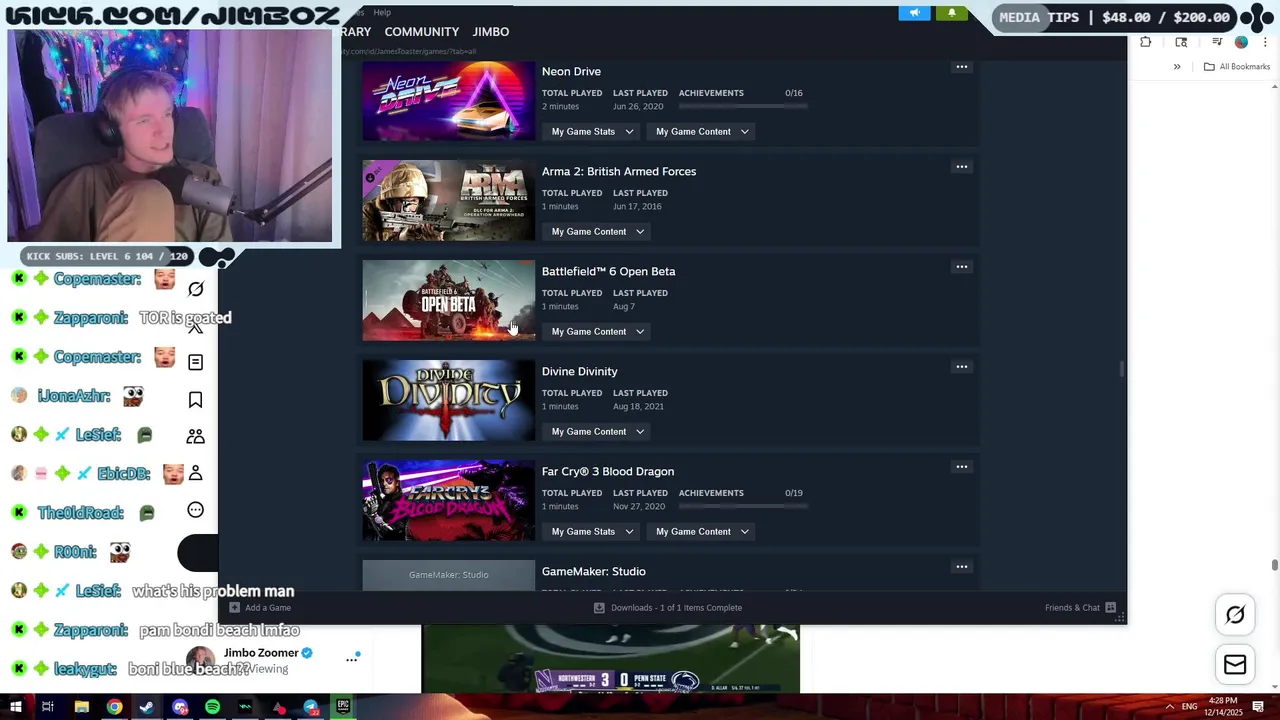Open options menu for Far Cry 3 Blood Dragon
Image resolution: width=1280 pixels, height=720 pixels.
click(x=961, y=467)
